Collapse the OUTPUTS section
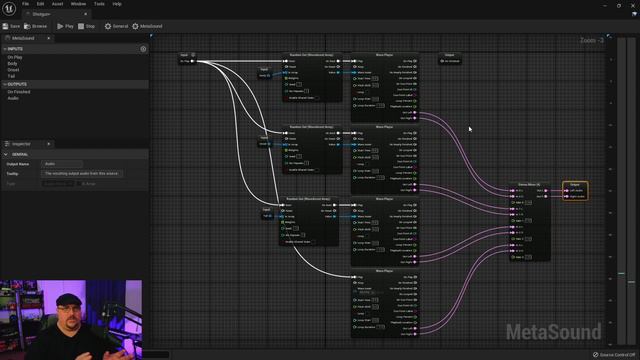 tap(5, 84)
